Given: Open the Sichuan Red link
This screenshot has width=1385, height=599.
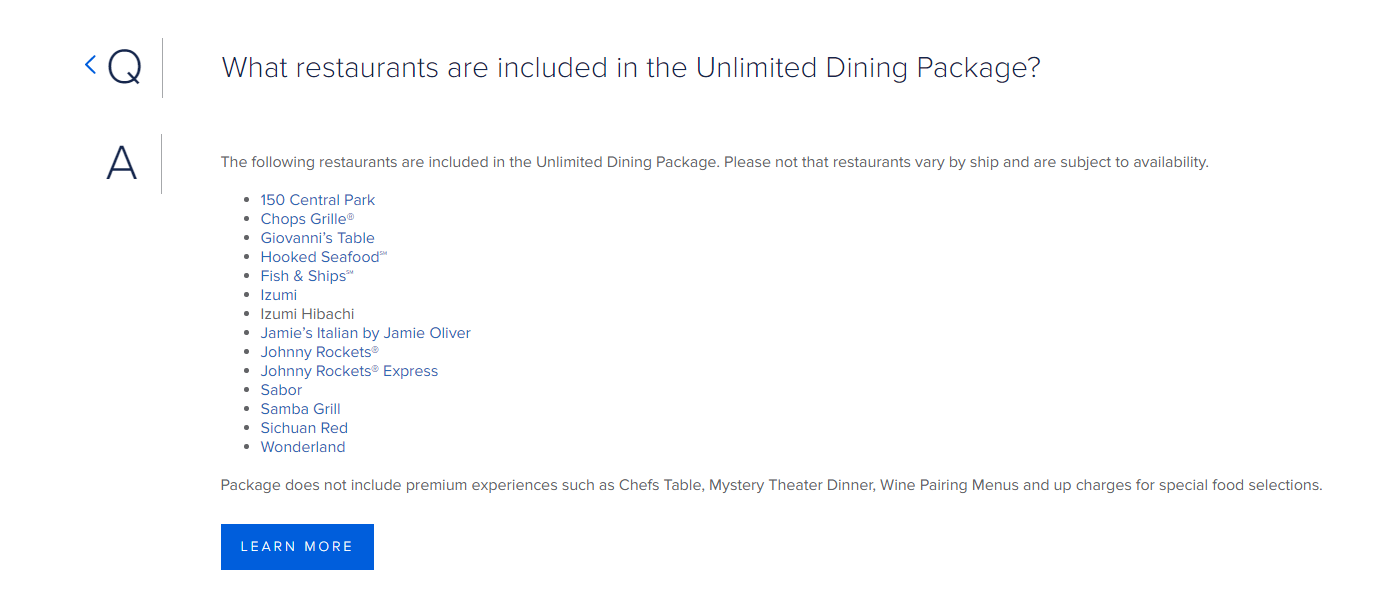Looking at the screenshot, I should point(304,428).
